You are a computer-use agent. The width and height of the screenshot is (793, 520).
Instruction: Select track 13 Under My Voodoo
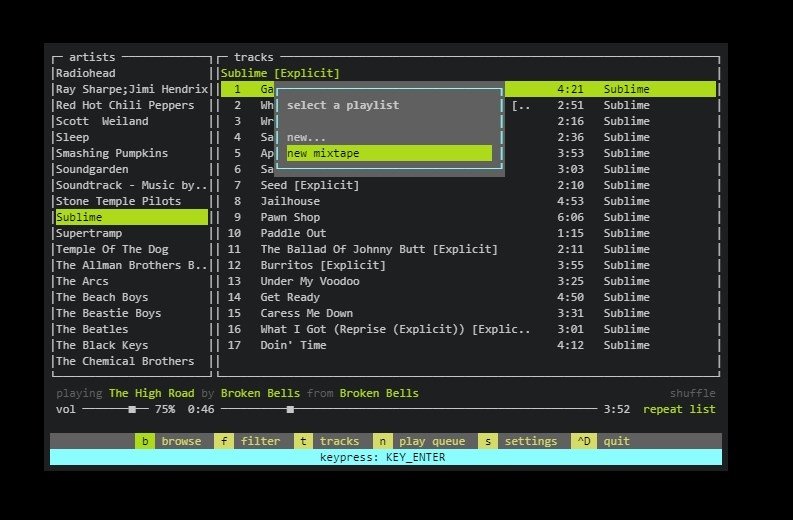(468, 281)
